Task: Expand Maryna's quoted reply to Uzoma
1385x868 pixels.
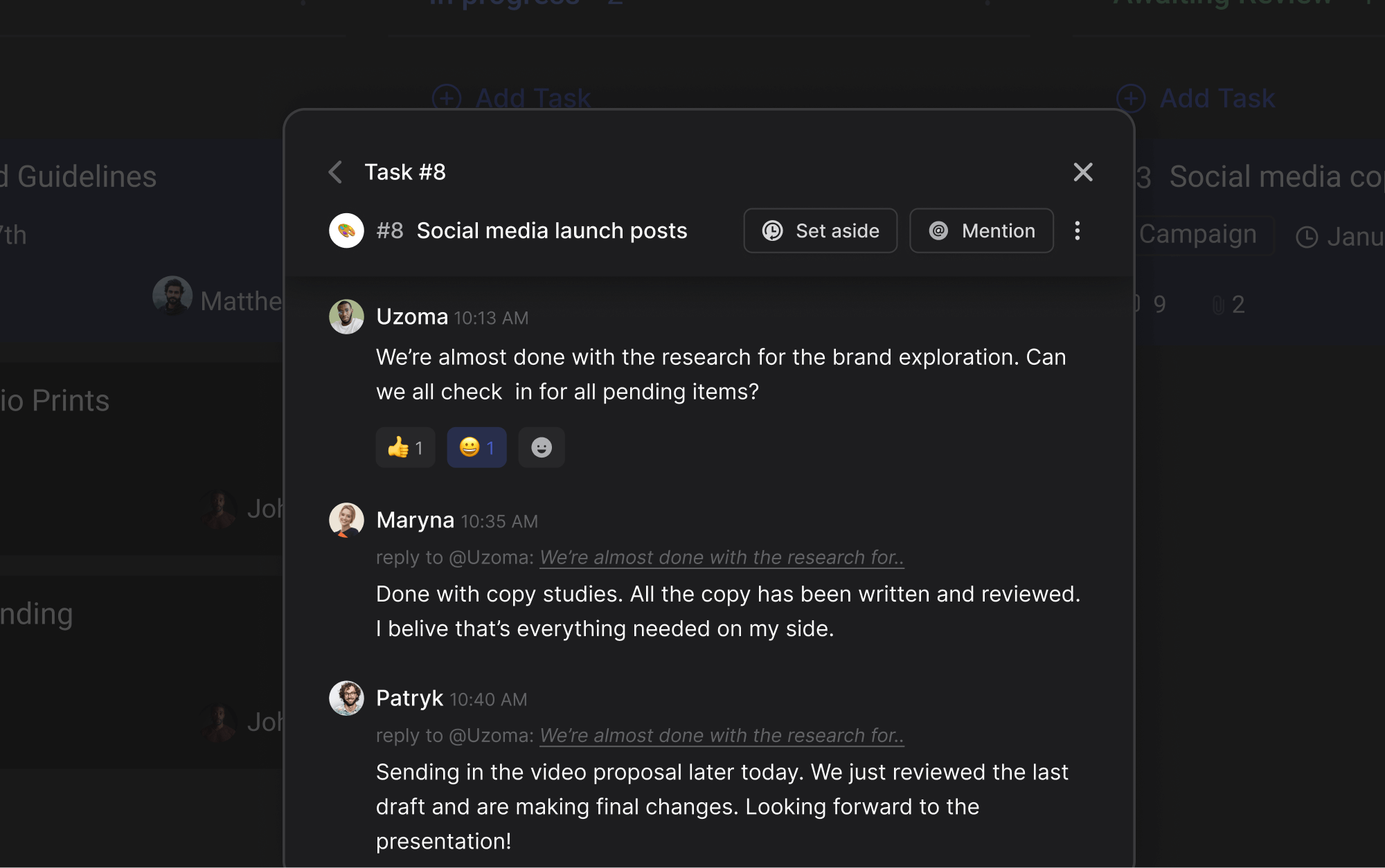Action: [722, 557]
